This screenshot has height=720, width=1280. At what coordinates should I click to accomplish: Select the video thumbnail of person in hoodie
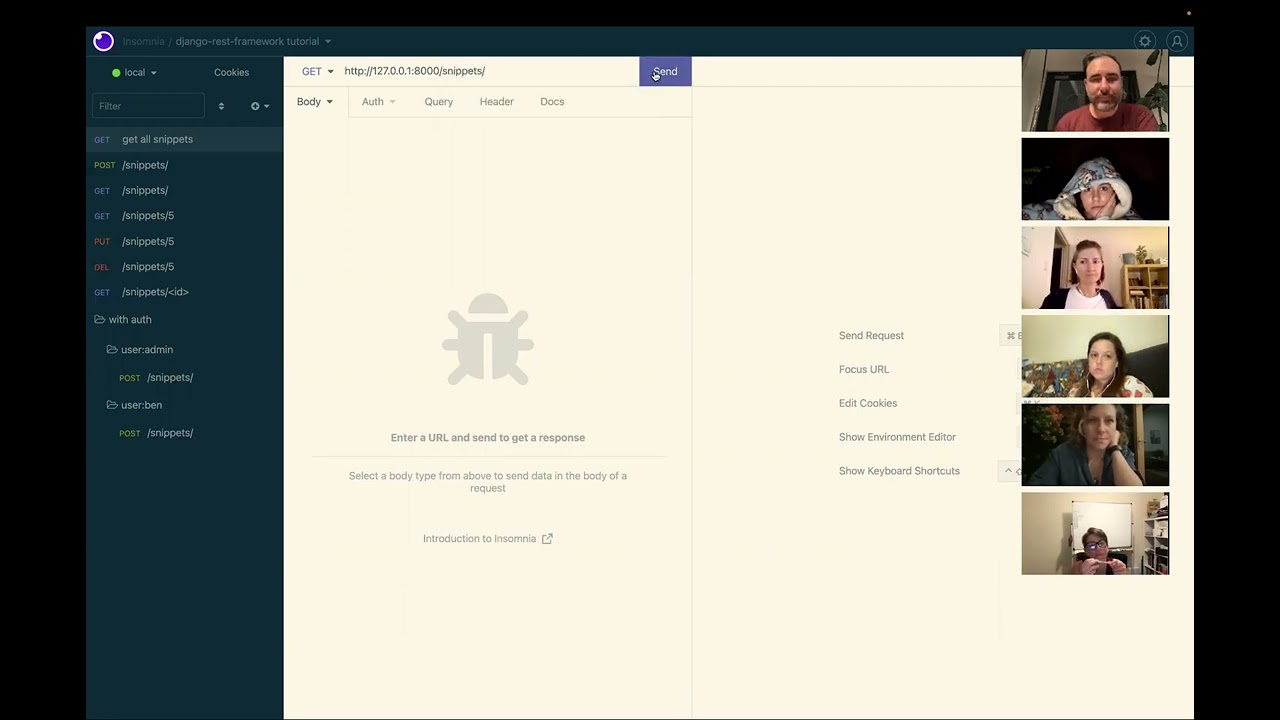coord(1095,179)
